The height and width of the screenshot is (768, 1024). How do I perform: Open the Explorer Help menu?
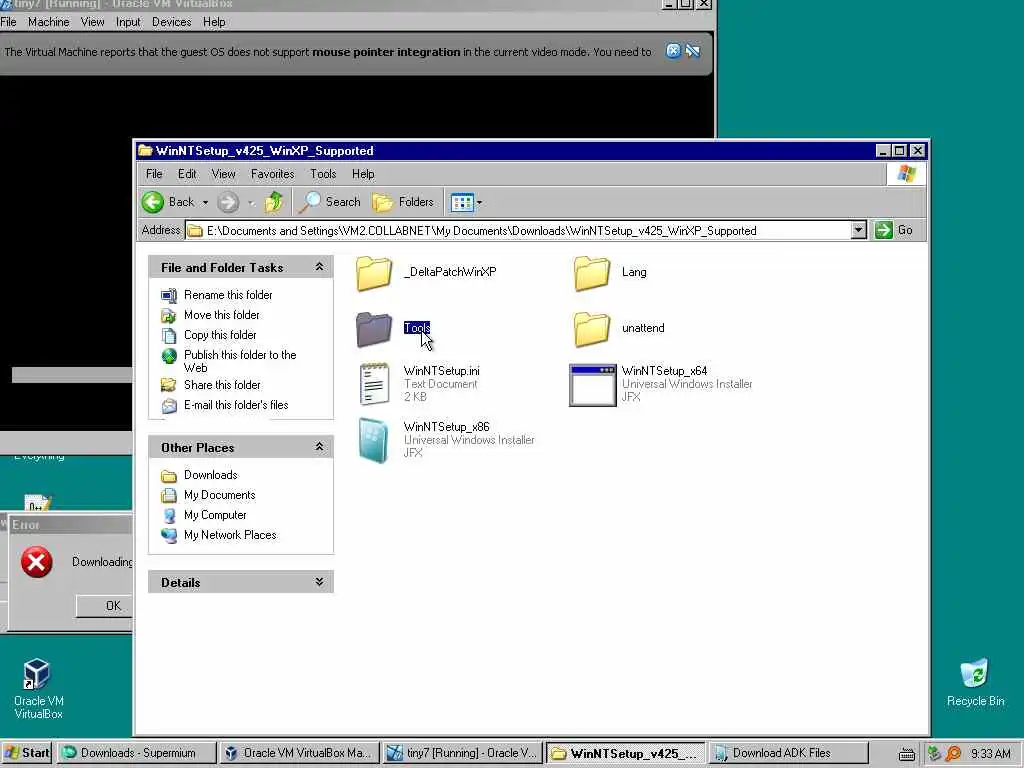point(363,174)
